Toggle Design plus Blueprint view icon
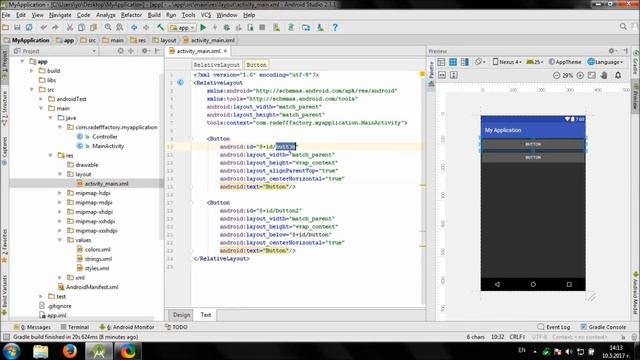Image resolution: width=640 pixels, height=360 pixels. [x=464, y=62]
